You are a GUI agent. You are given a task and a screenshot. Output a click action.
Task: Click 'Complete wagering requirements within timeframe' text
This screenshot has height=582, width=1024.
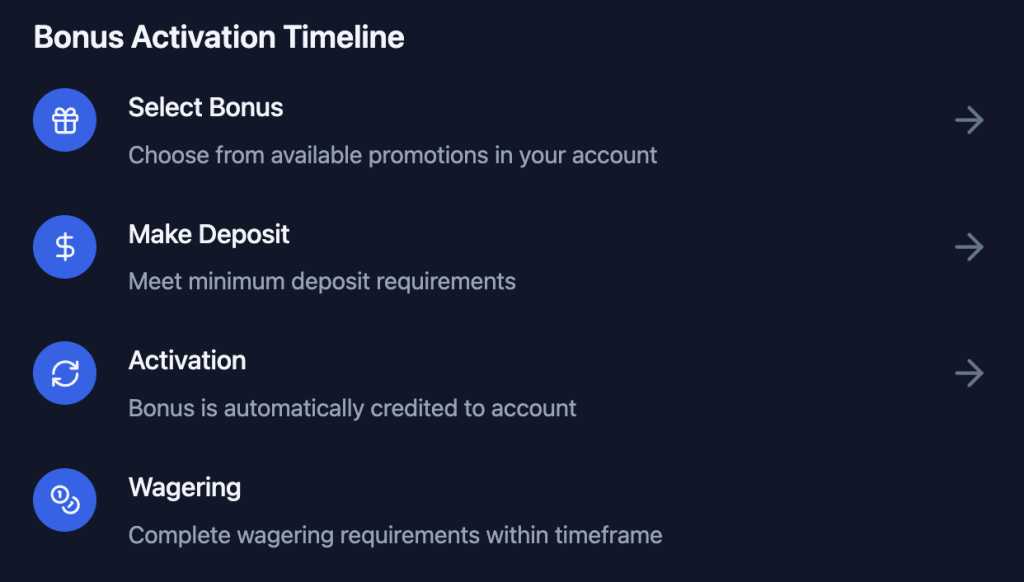395,535
